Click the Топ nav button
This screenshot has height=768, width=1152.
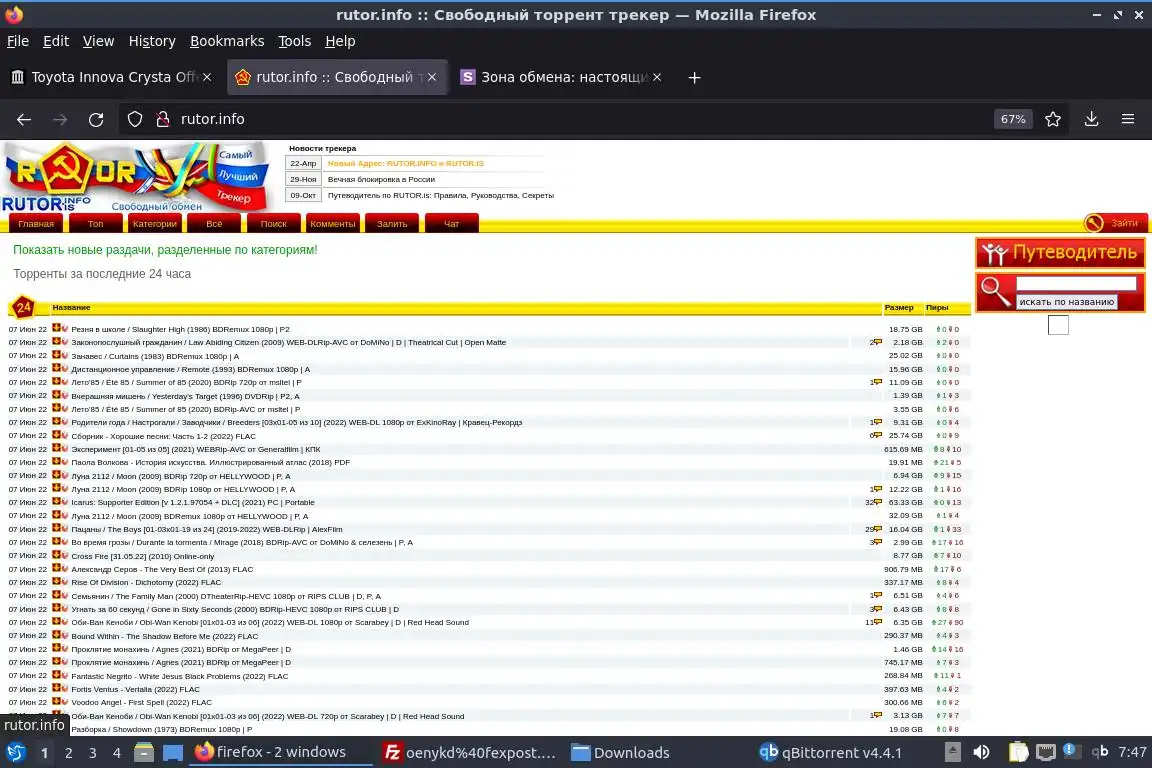coord(96,223)
